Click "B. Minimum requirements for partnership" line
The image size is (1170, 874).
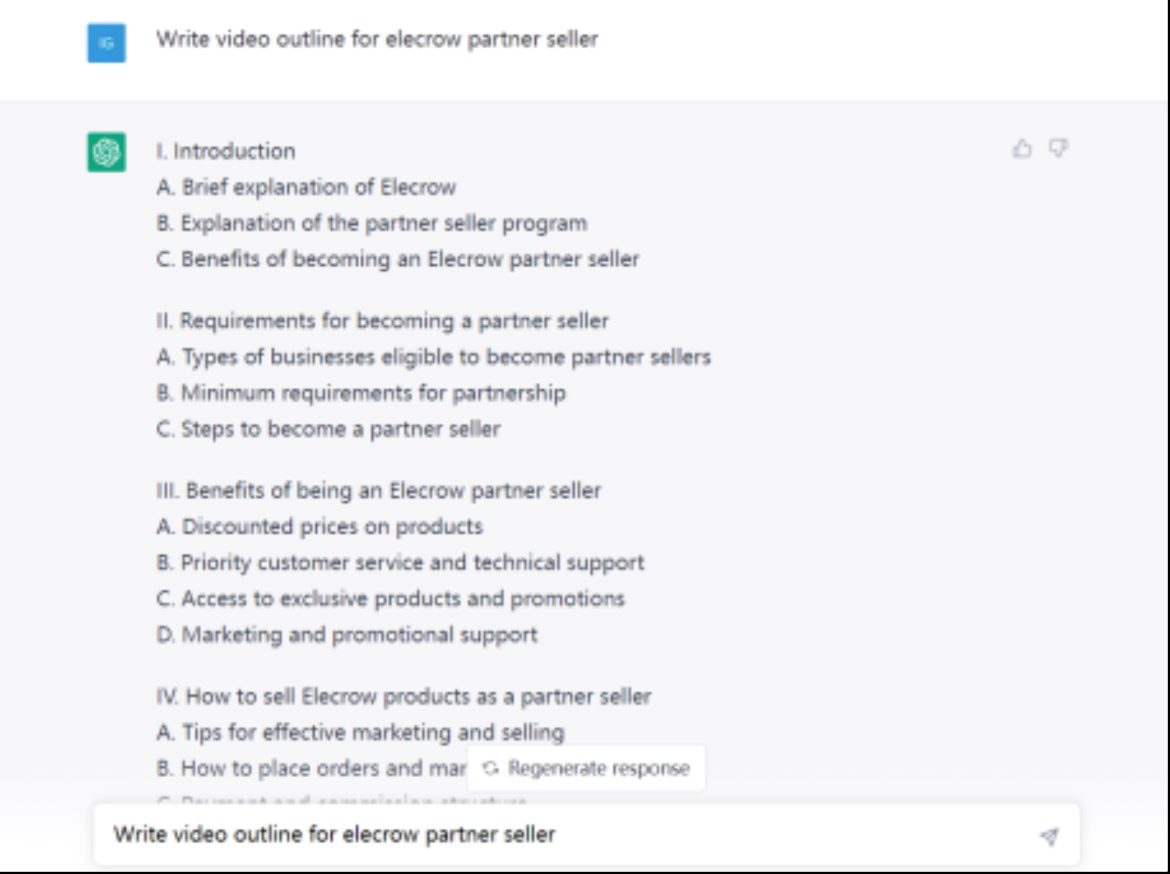point(360,393)
